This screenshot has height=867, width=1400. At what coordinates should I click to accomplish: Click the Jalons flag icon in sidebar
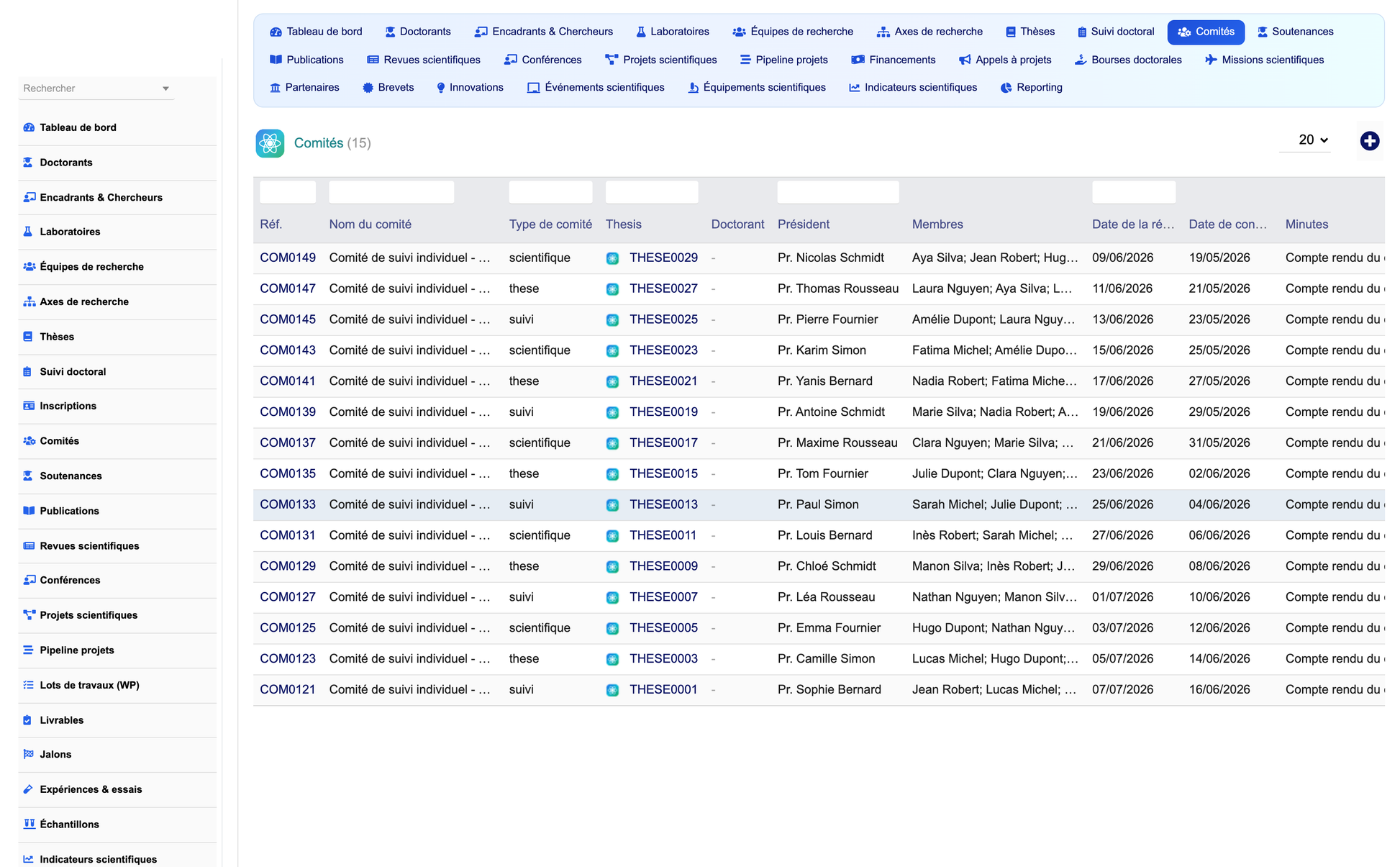(28, 755)
